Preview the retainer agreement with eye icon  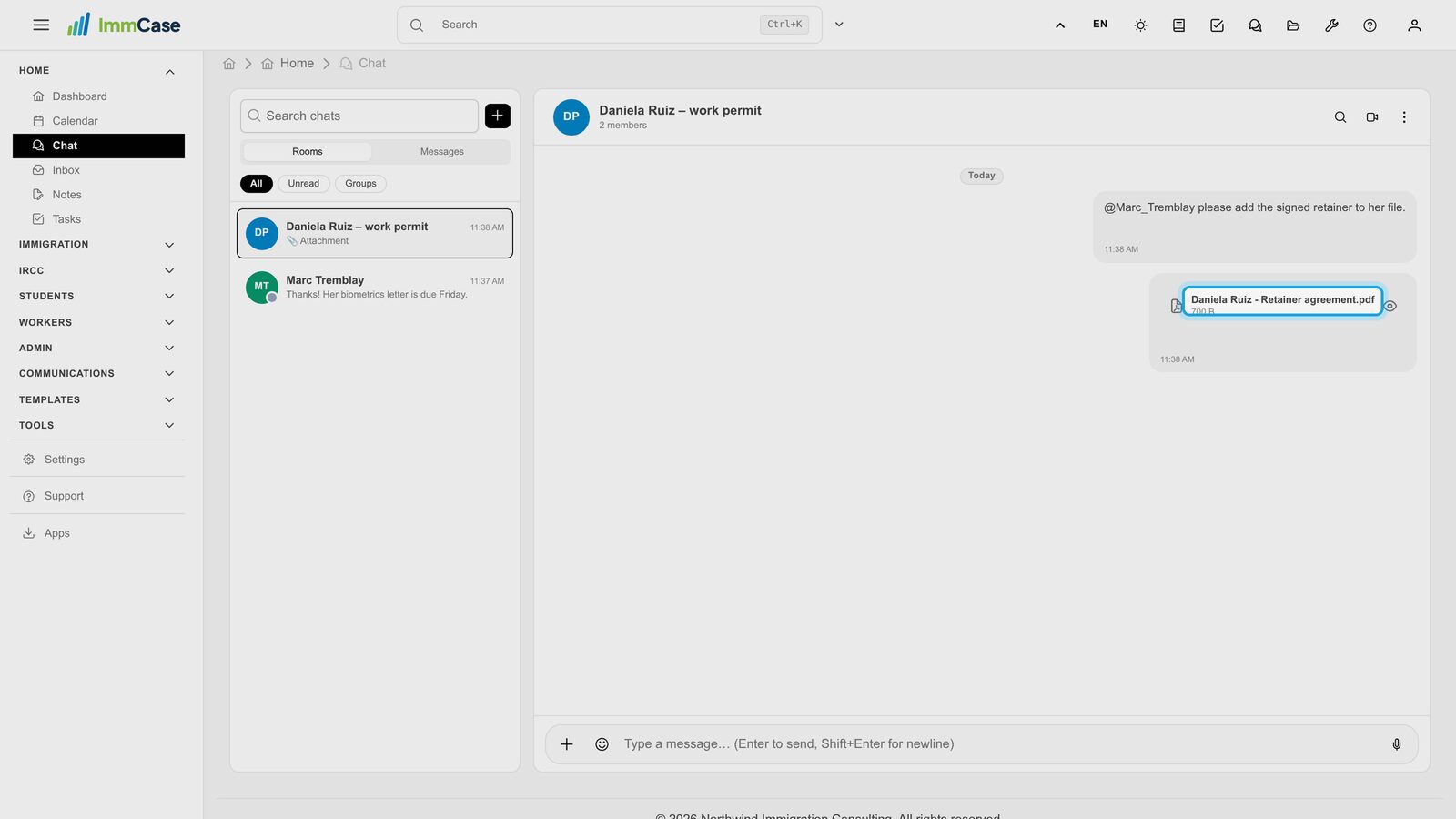1390,307
